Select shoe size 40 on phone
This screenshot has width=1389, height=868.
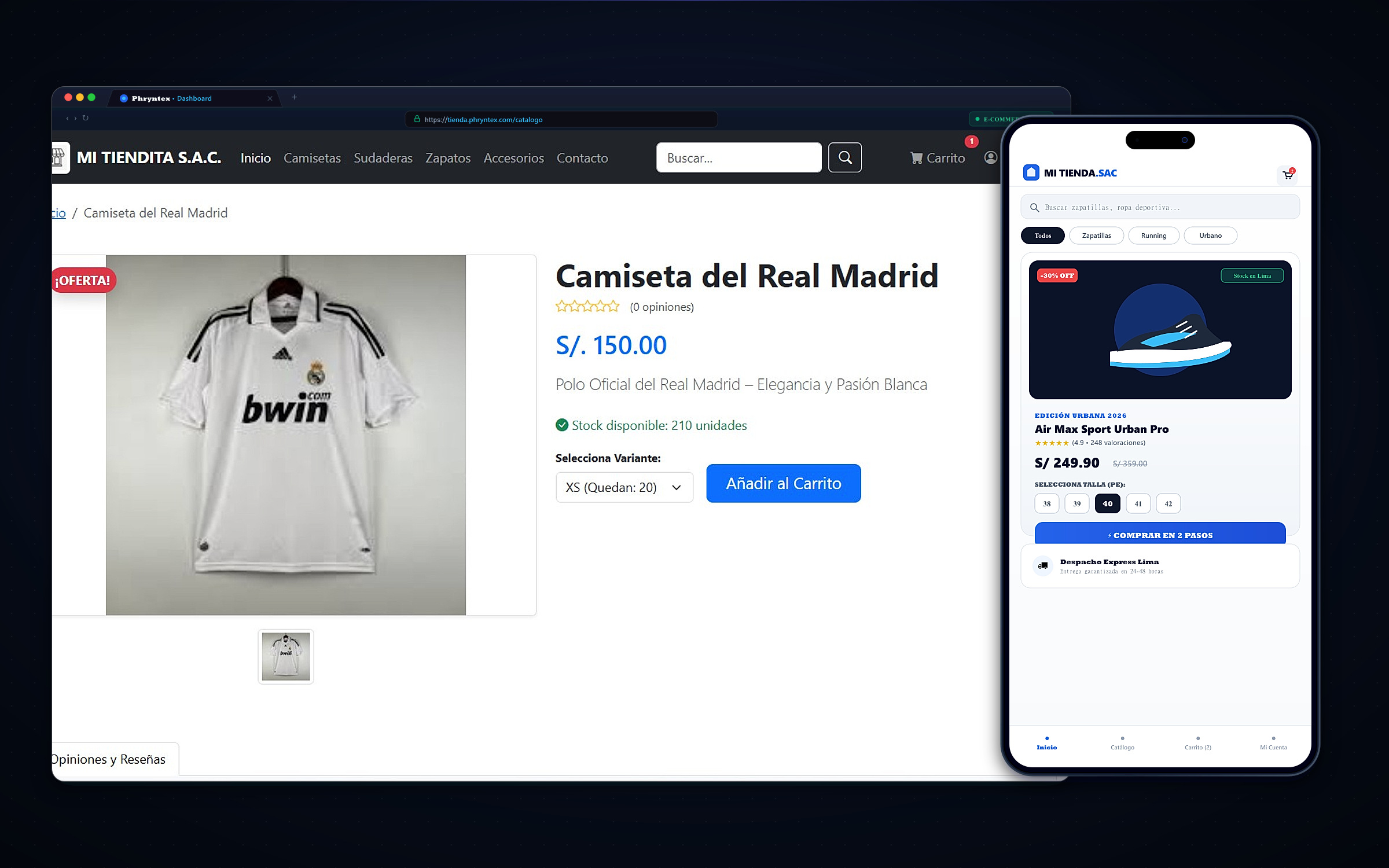click(1107, 503)
